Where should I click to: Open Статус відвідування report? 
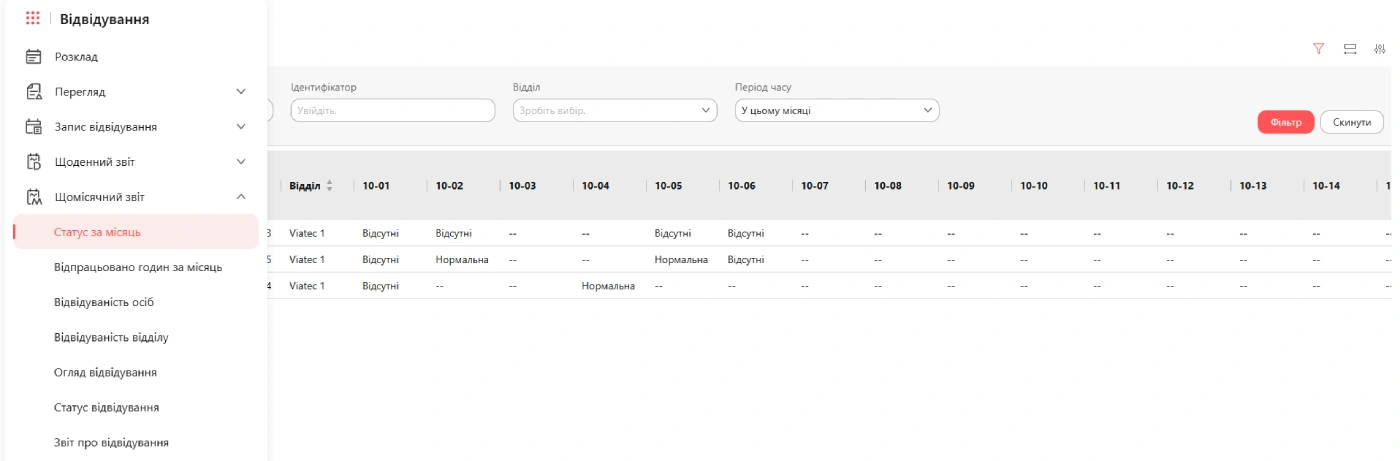coord(107,407)
